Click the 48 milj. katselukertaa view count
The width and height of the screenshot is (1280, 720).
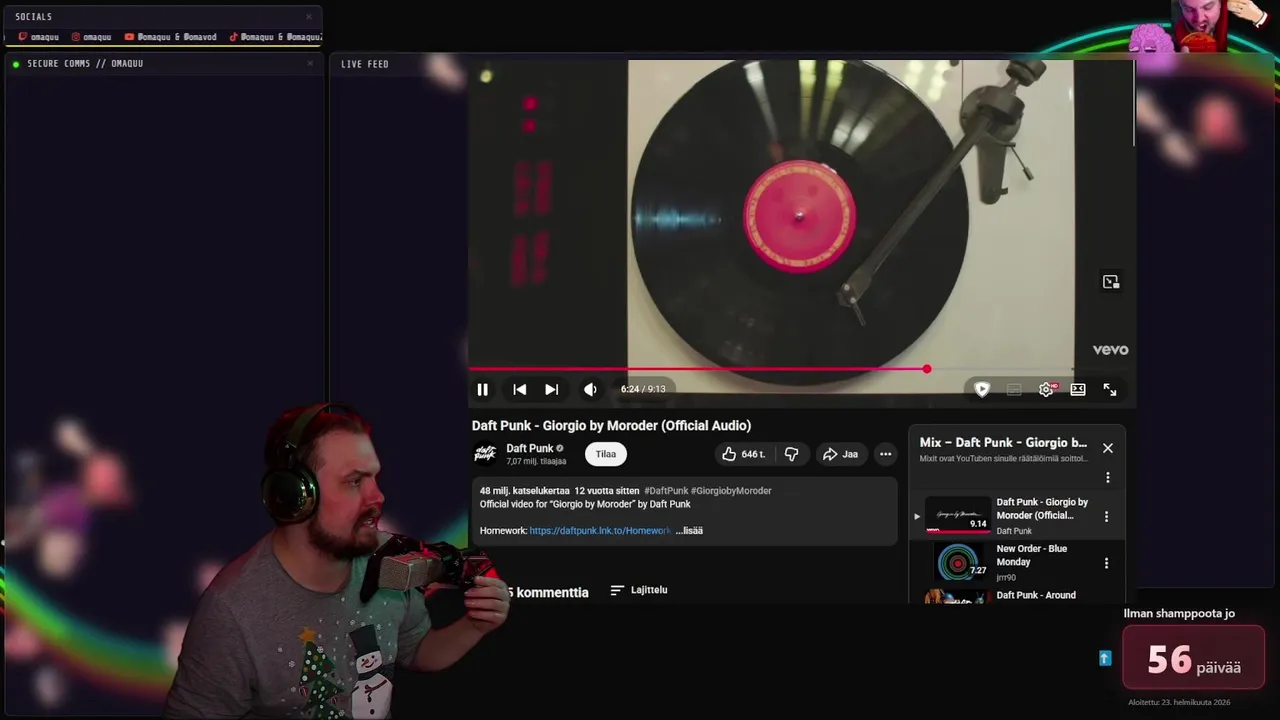524,491
